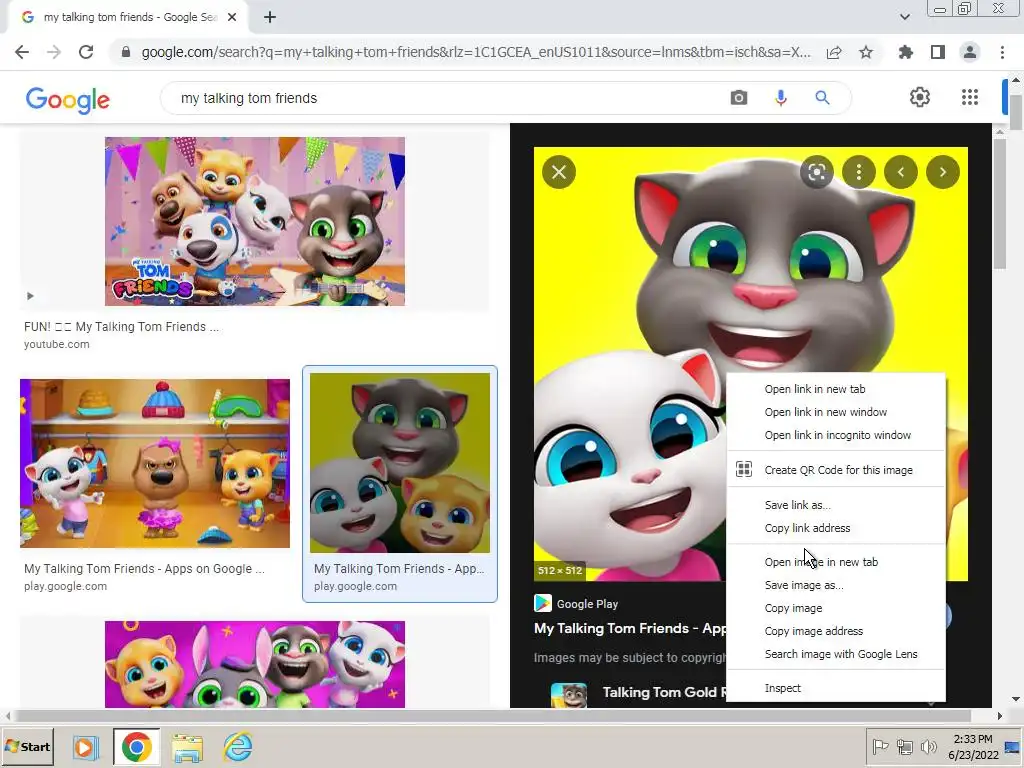1024x768 pixels.
Task: Launch Internet Explorer from the taskbar
Action: 238,747
